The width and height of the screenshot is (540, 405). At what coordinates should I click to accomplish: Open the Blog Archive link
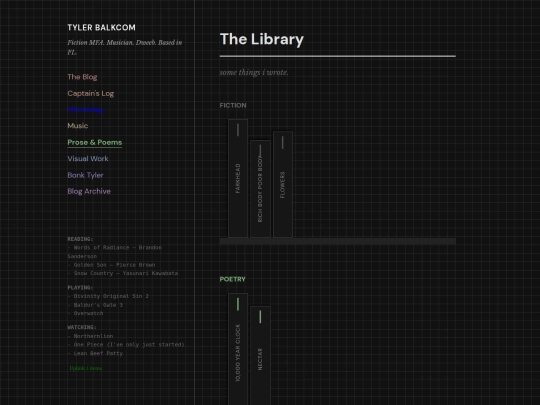click(x=89, y=191)
